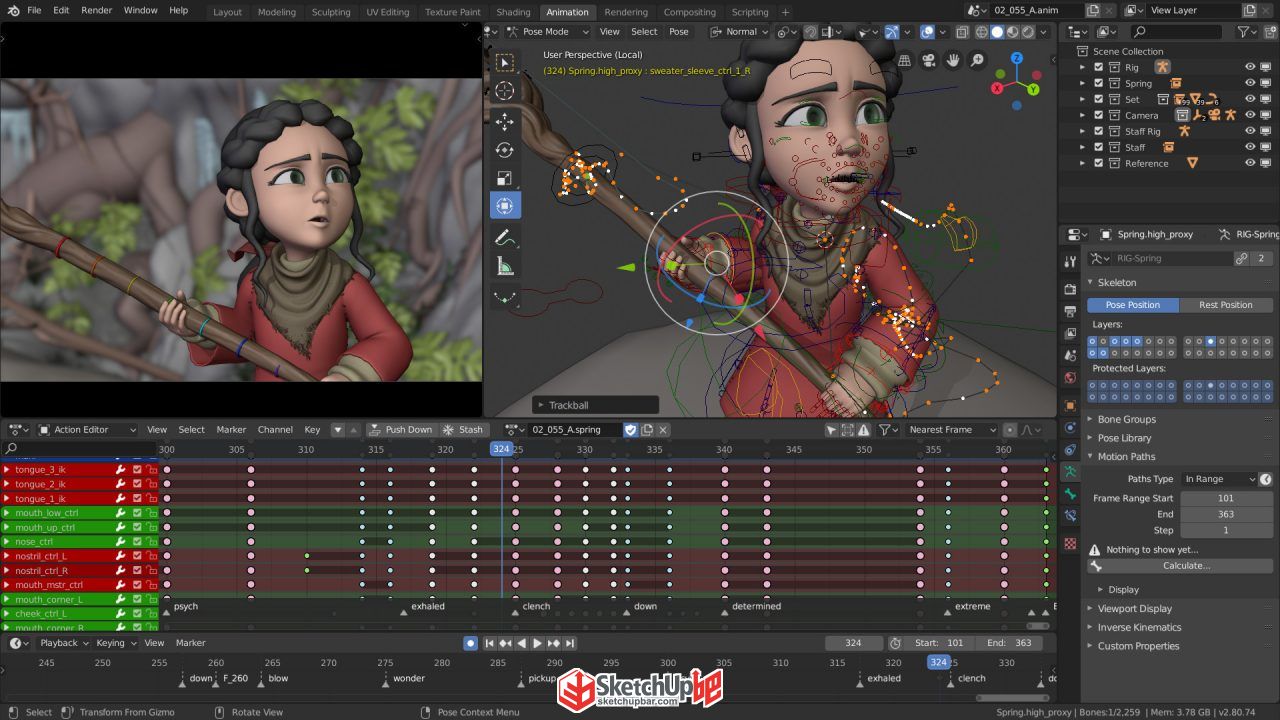Viewport: 1280px width, 720px height.
Task: Expand the Camera collection in outliner
Action: pyautogui.click(x=1083, y=115)
